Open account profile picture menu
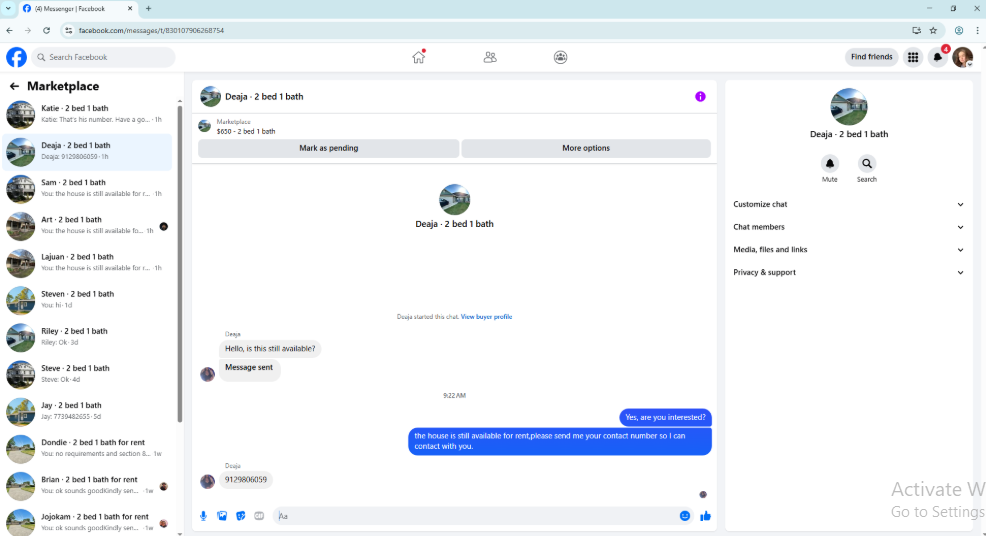 [x=963, y=57]
